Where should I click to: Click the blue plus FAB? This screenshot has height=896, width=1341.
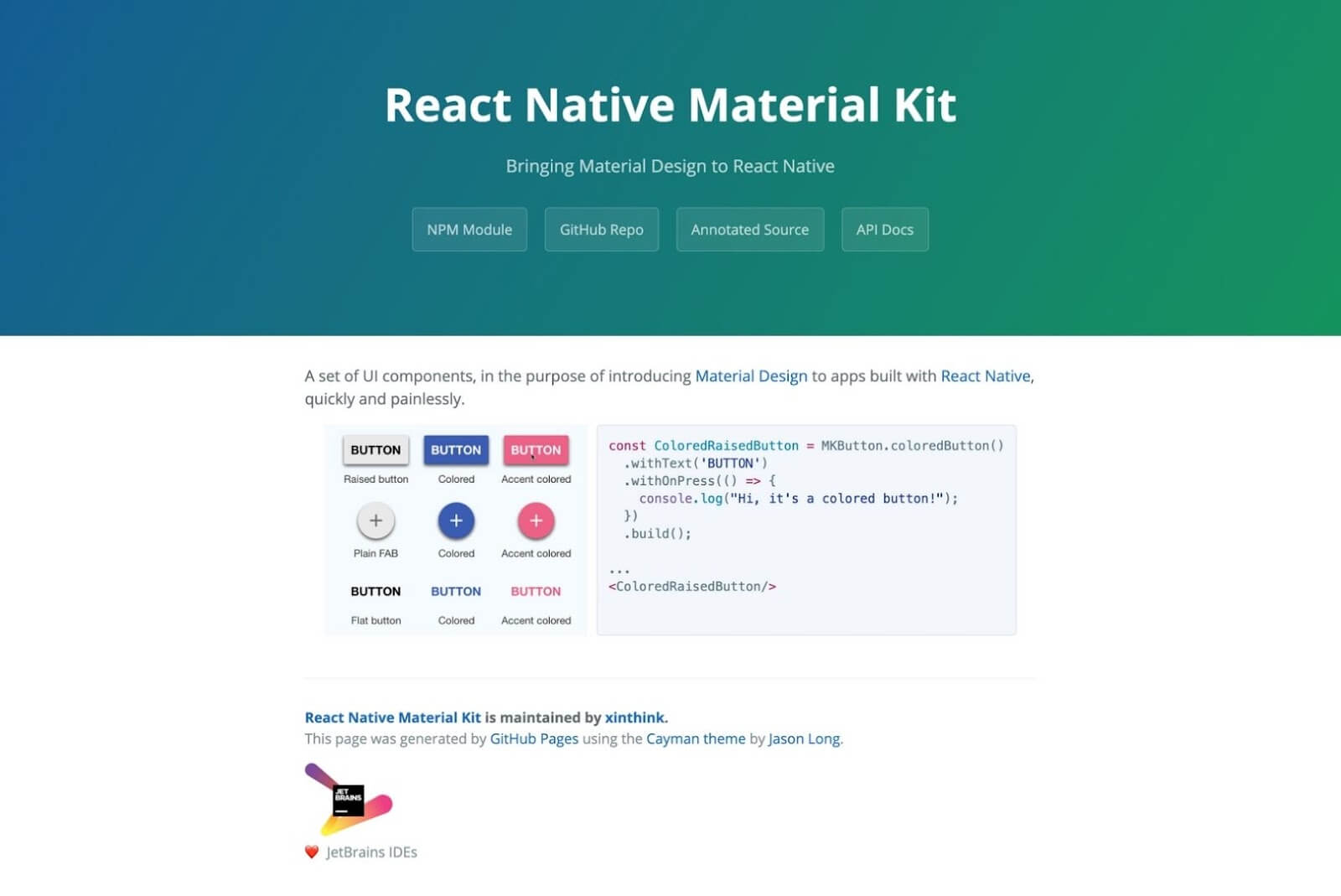pos(456,521)
